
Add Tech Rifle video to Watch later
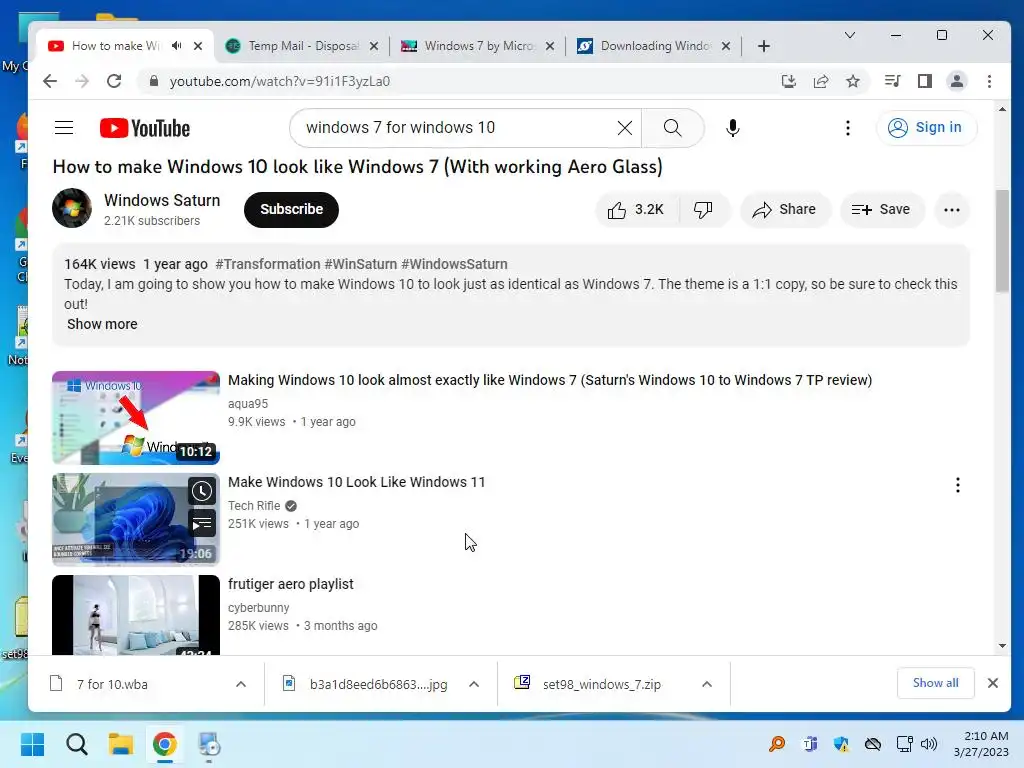[202, 491]
